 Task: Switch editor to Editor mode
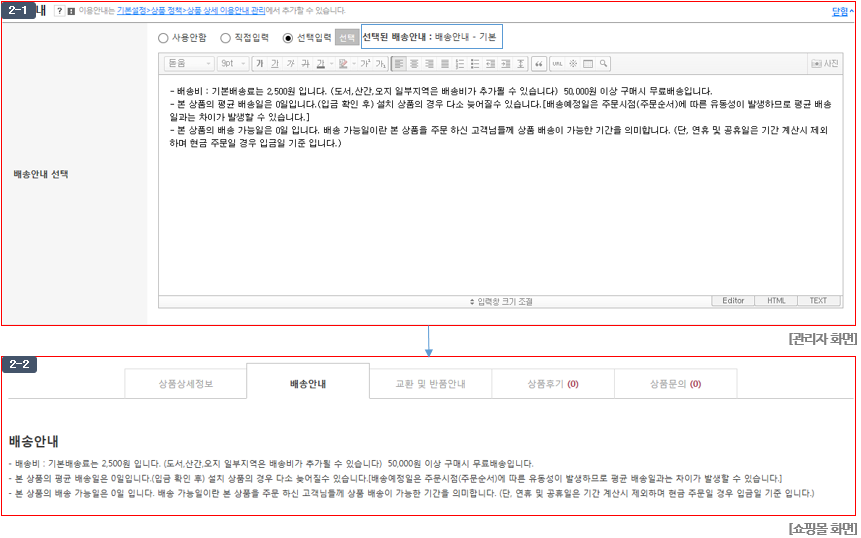733,301
